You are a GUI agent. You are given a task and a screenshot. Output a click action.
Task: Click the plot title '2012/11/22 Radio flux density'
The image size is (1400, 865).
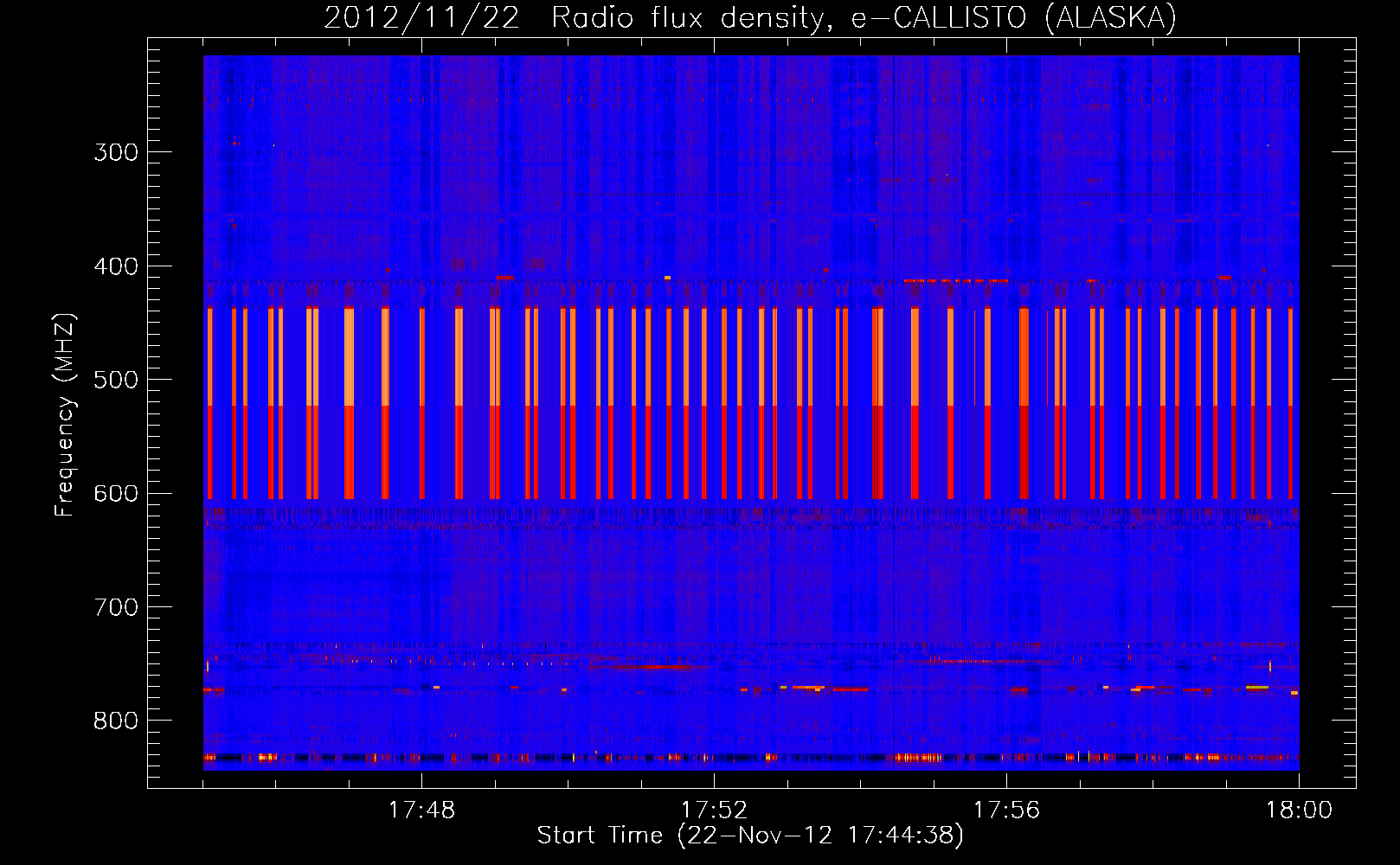pyautogui.click(x=749, y=17)
